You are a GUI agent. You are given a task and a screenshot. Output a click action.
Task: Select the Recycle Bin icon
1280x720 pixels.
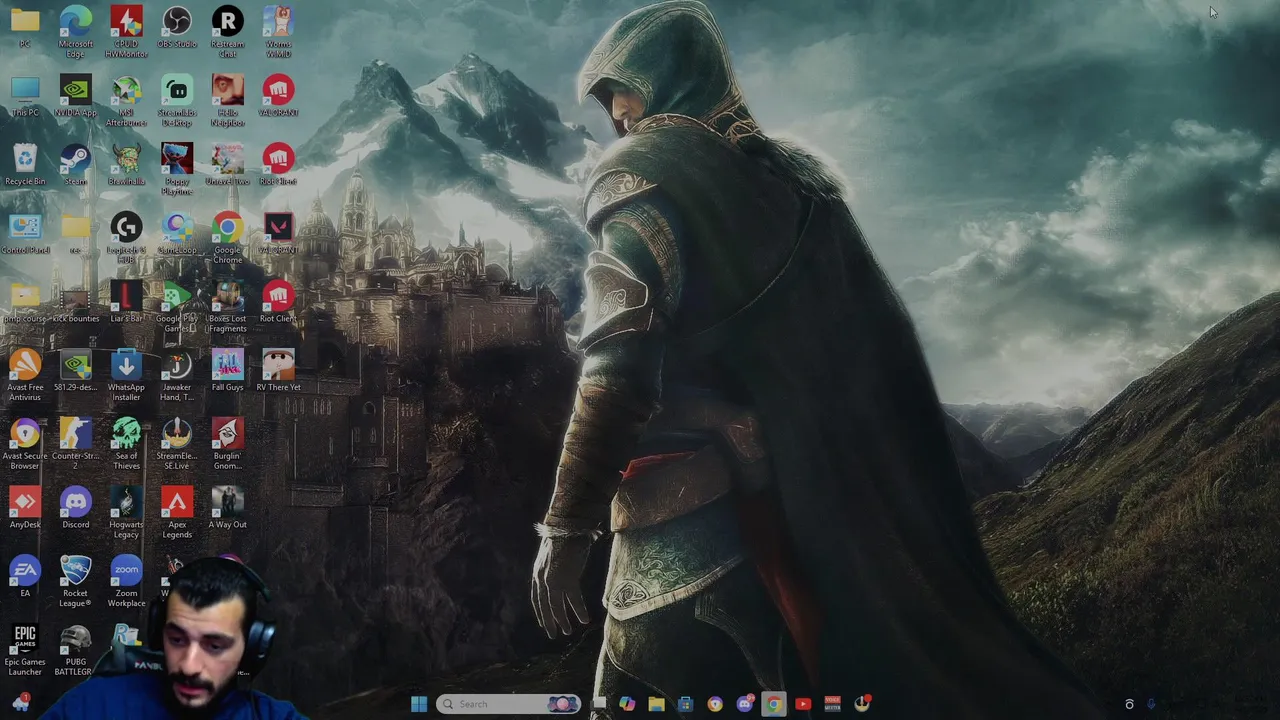pyautogui.click(x=25, y=165)
